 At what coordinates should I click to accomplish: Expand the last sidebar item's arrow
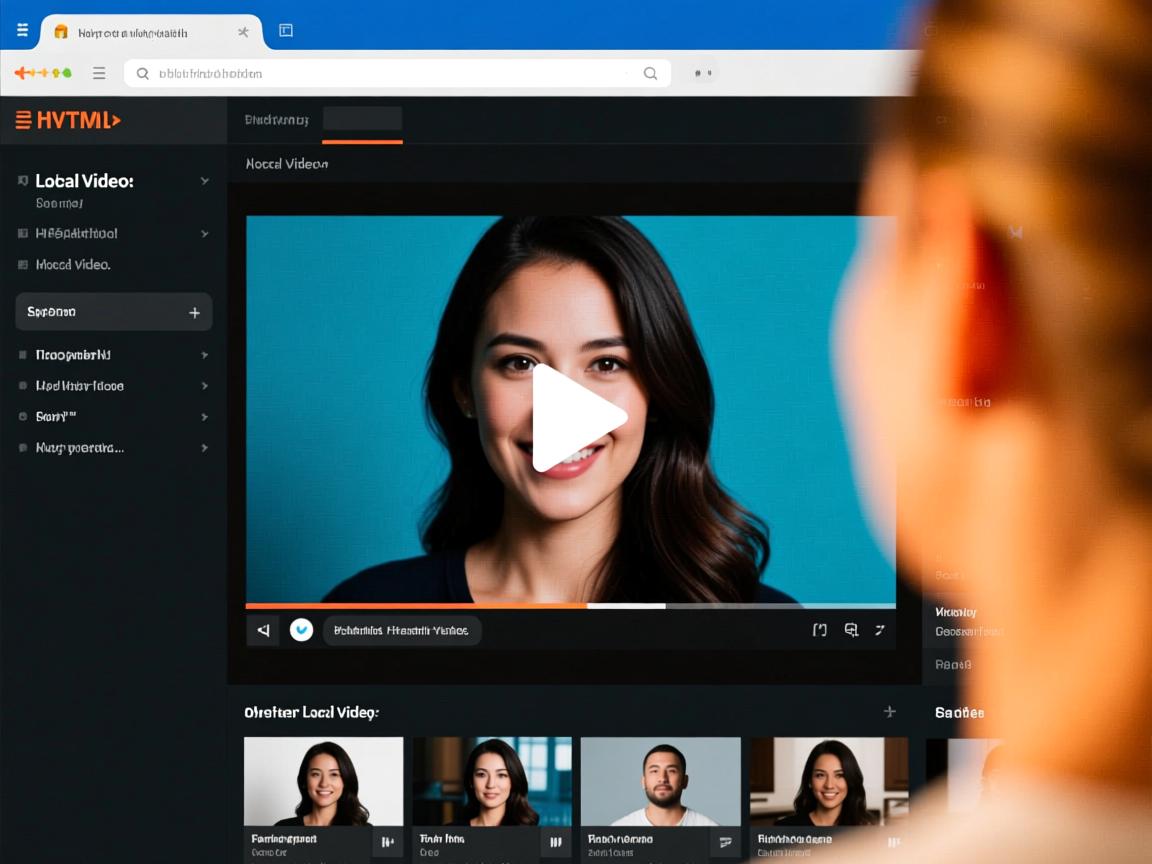[x=204, y=448]
